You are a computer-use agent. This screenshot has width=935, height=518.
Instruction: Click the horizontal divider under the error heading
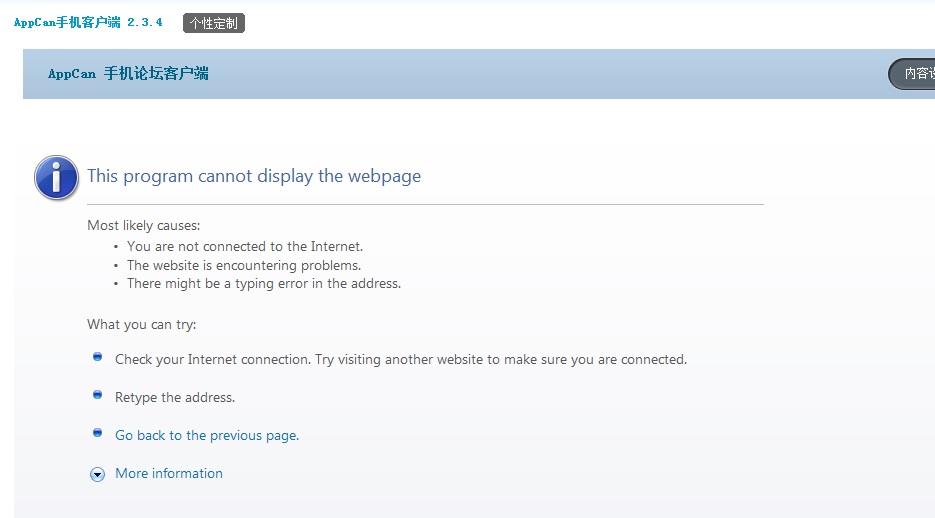click(425, 204)
